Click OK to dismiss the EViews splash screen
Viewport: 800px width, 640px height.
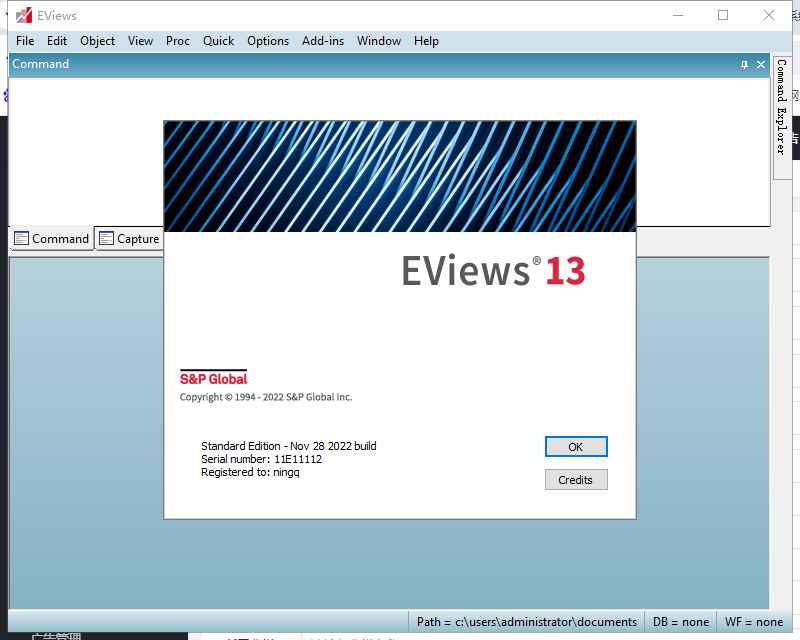576,446
